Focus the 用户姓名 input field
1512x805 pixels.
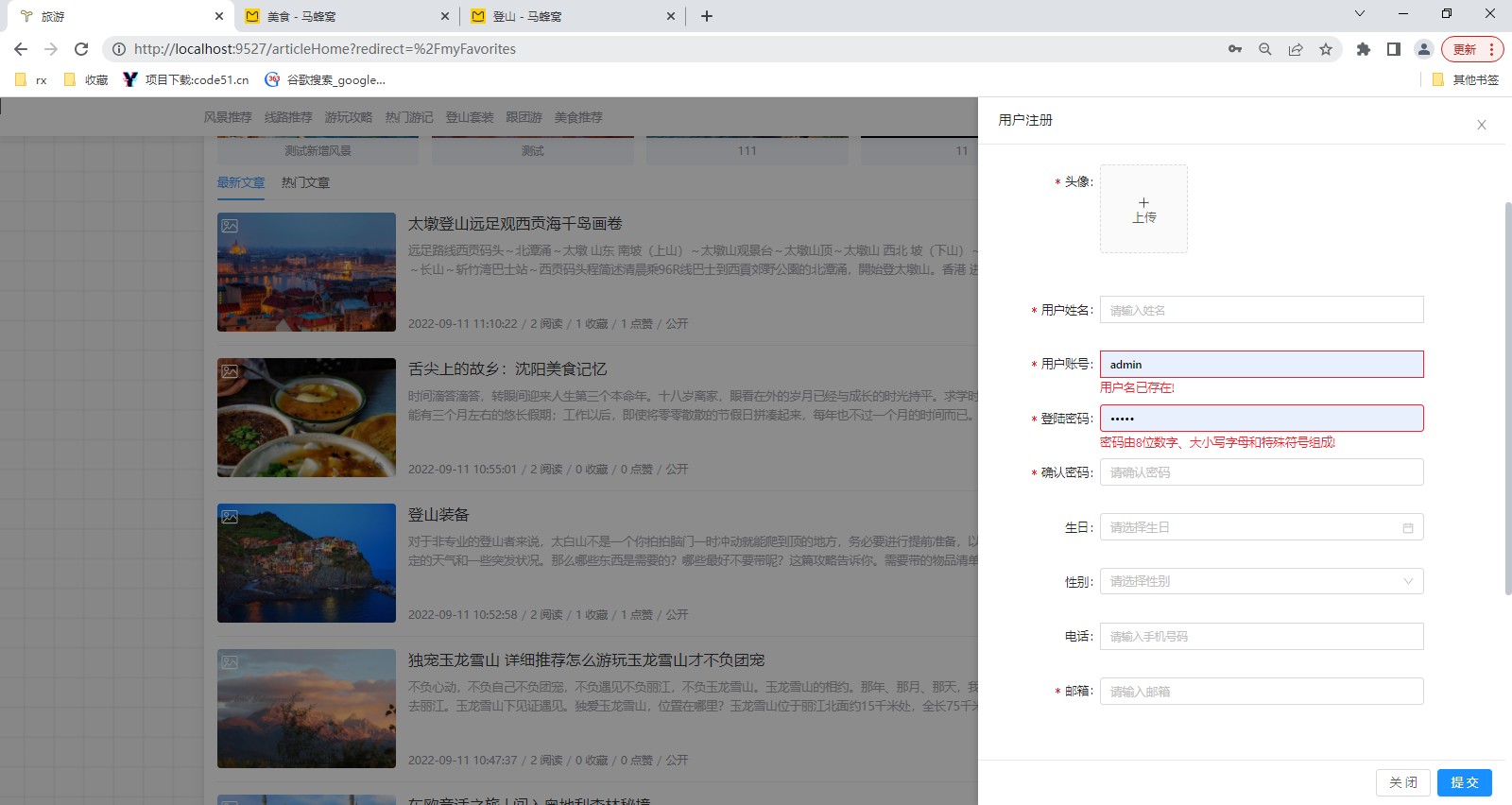pos(1262,310)
